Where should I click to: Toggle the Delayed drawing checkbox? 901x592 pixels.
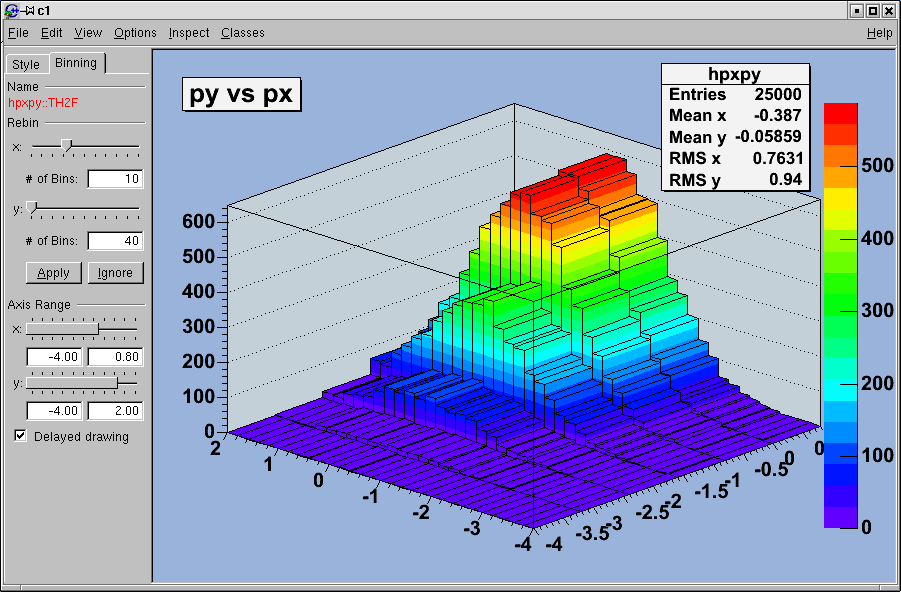pos(21,436)
